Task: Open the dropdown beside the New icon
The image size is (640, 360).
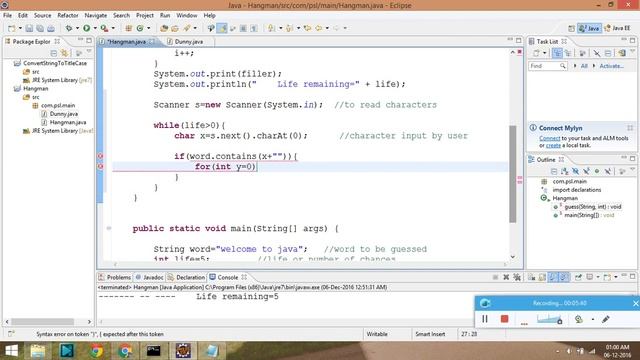Action: 20,28
